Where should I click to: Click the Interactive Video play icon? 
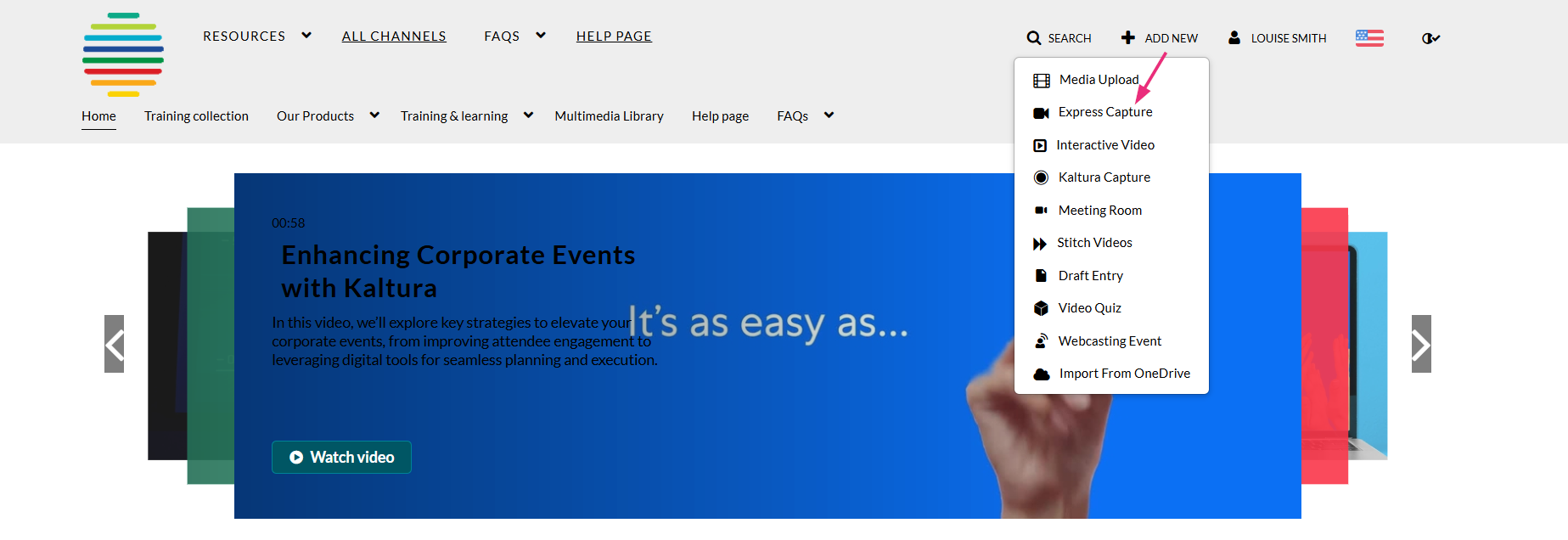1040,146
